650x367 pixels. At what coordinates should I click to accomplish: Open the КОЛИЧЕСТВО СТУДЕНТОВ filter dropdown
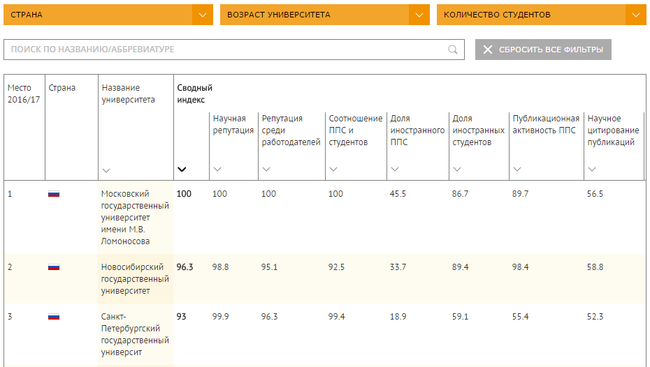point(541,15)
